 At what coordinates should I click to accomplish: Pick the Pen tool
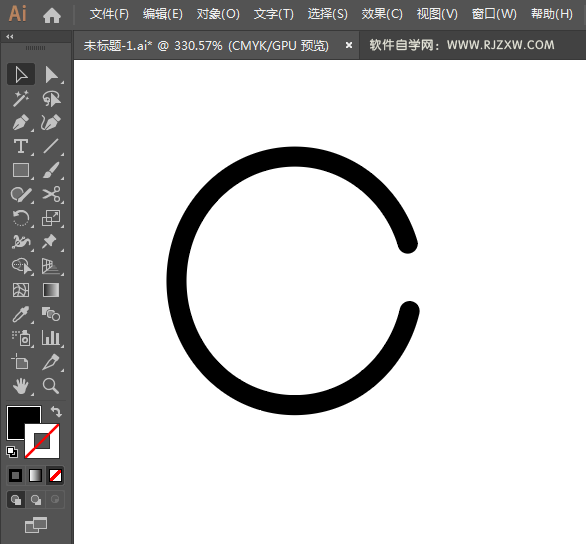pyautogui.click(x=21, y=123)
